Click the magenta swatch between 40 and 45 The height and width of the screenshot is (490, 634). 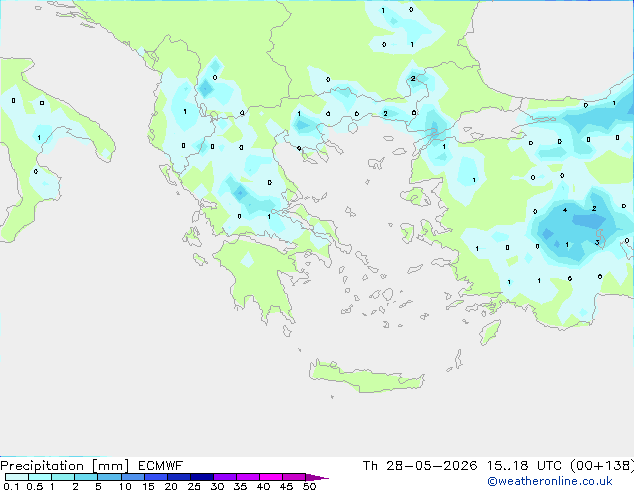[271, 477]
